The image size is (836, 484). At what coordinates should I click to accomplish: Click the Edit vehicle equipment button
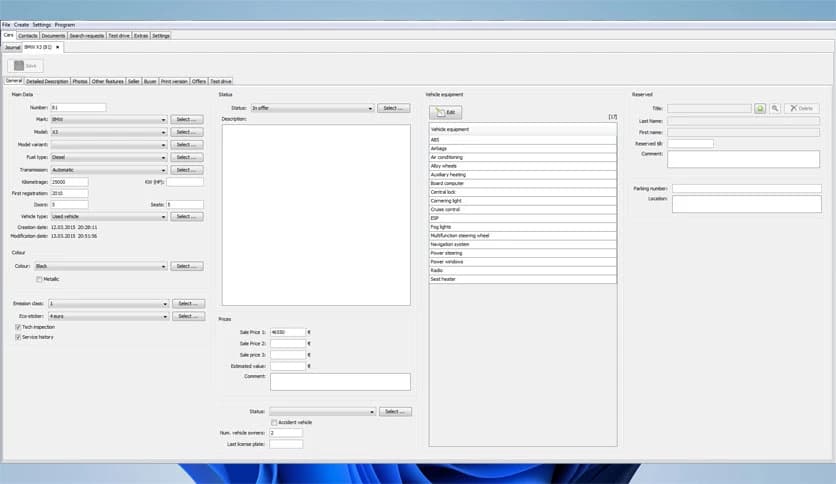pyautogui.click(x=446, y=113)
